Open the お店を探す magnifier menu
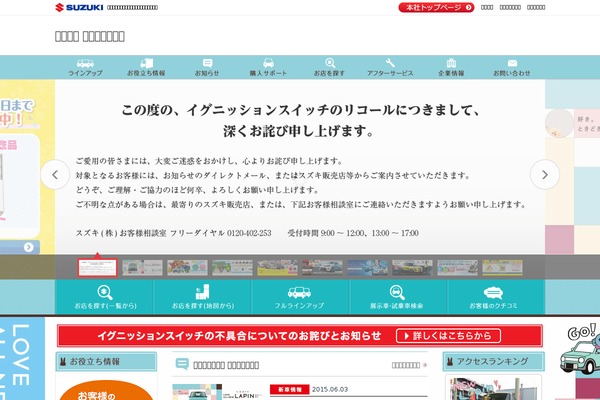Viewport: 600px width, 400px height. coord(329,68)
